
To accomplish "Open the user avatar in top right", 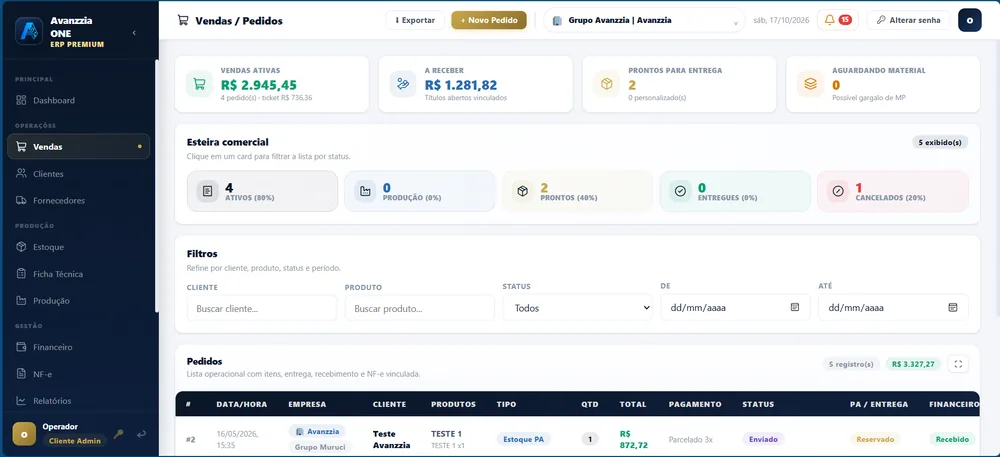I will pos(969,20).
